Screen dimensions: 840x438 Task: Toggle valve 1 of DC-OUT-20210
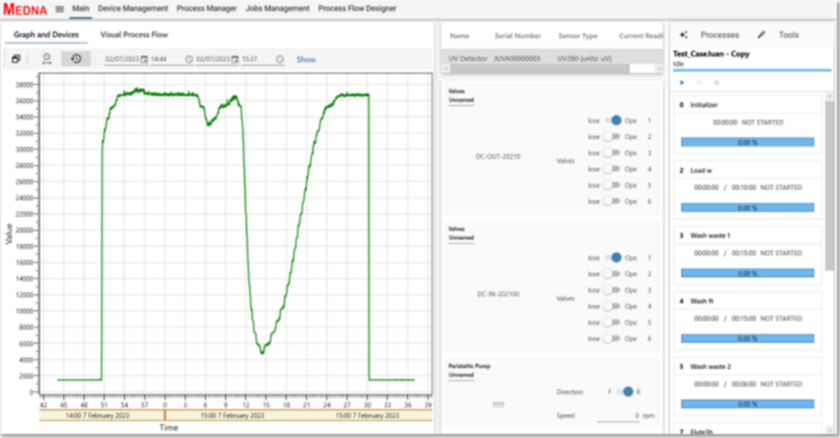[614, 120]
